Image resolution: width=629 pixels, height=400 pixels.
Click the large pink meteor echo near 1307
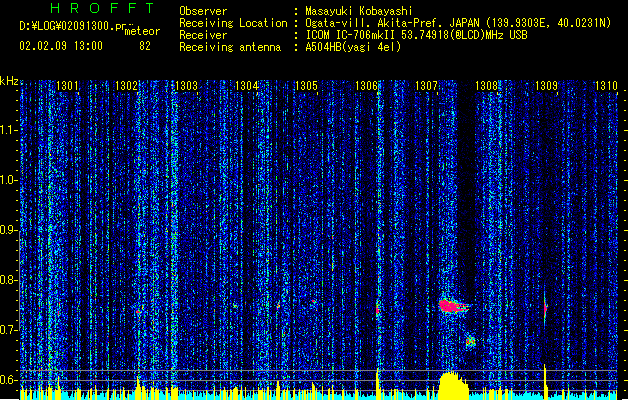click(452, 306)
